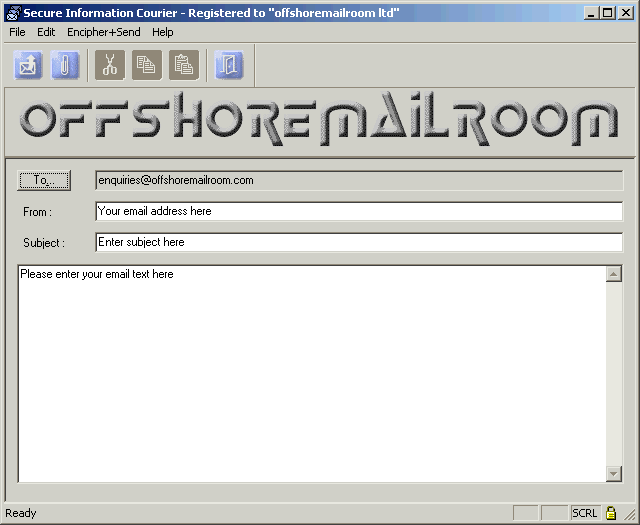Click the copy toolbar icon
Viewport: 640px width, 525px height.
[147, 65]
